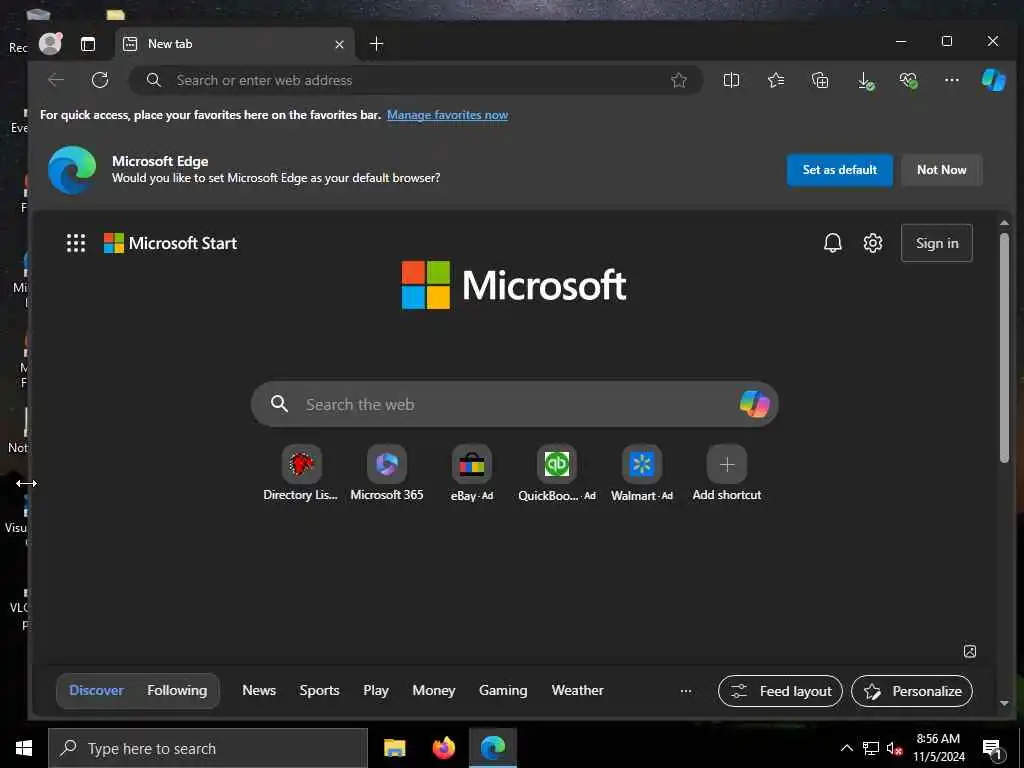Open the split screen icon
Image resolution: width=1024 pixels, height=768 pixels.
tap(731, 80)
